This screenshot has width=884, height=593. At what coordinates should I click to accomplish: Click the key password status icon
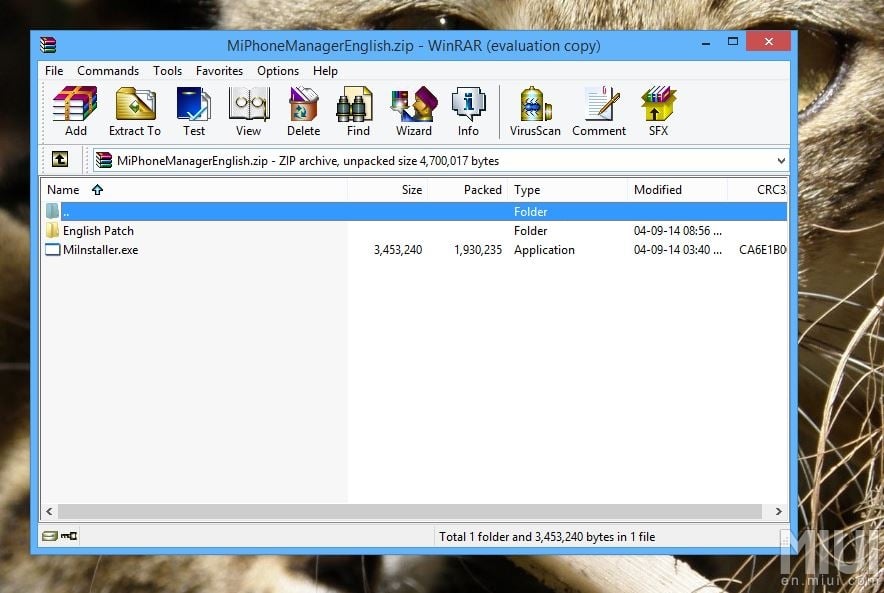[x=69, y=536]
